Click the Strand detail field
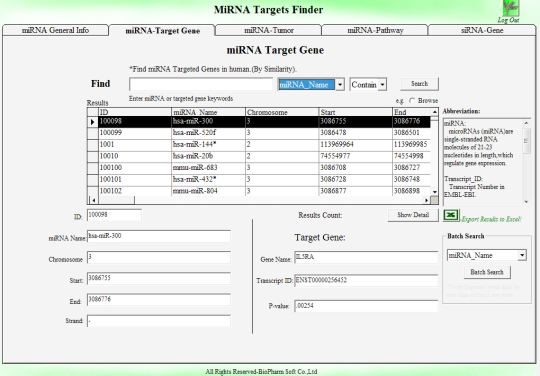 pyautogui.click(x=159, y=321)
